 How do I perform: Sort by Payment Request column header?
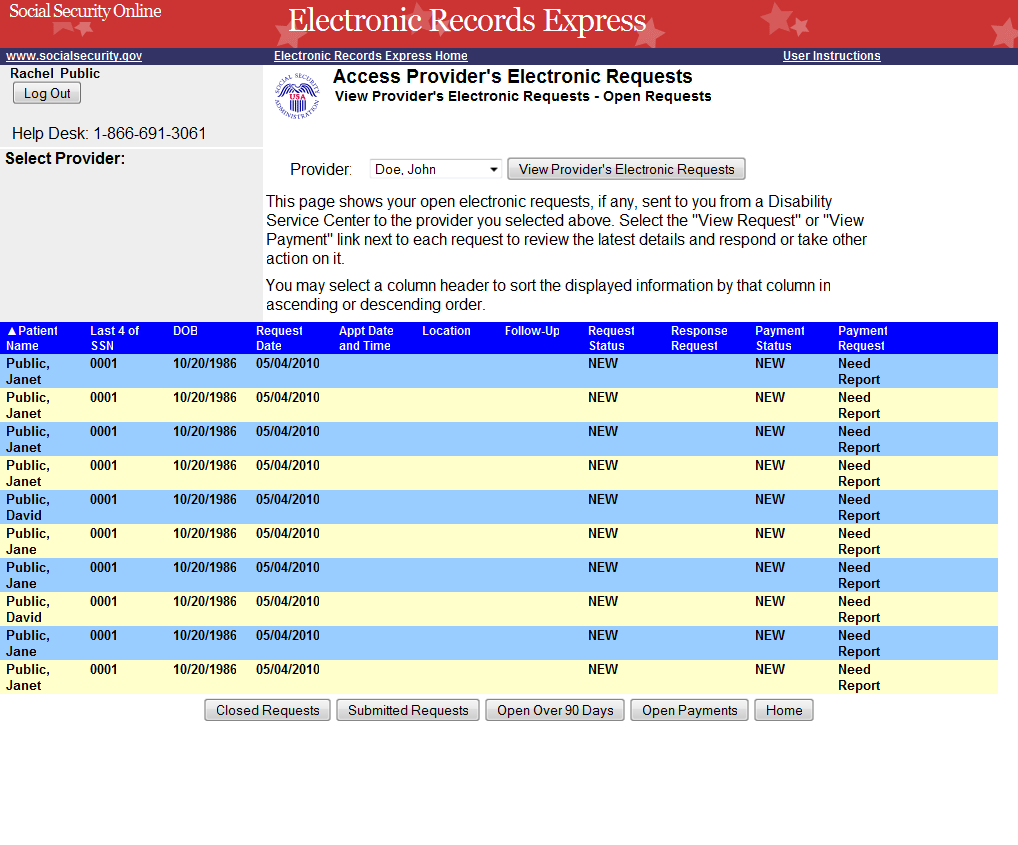pos(863,338)
